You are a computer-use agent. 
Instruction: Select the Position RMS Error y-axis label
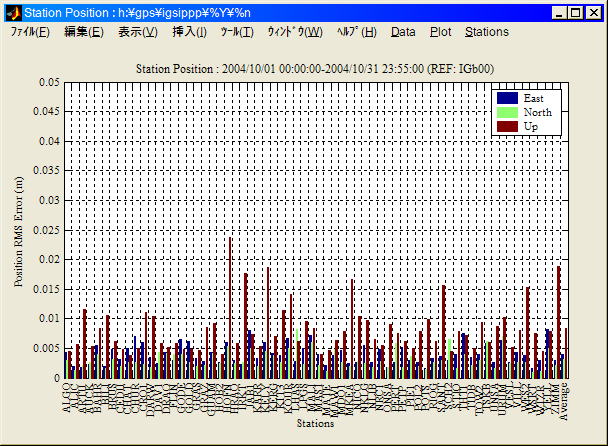[20, 231]
